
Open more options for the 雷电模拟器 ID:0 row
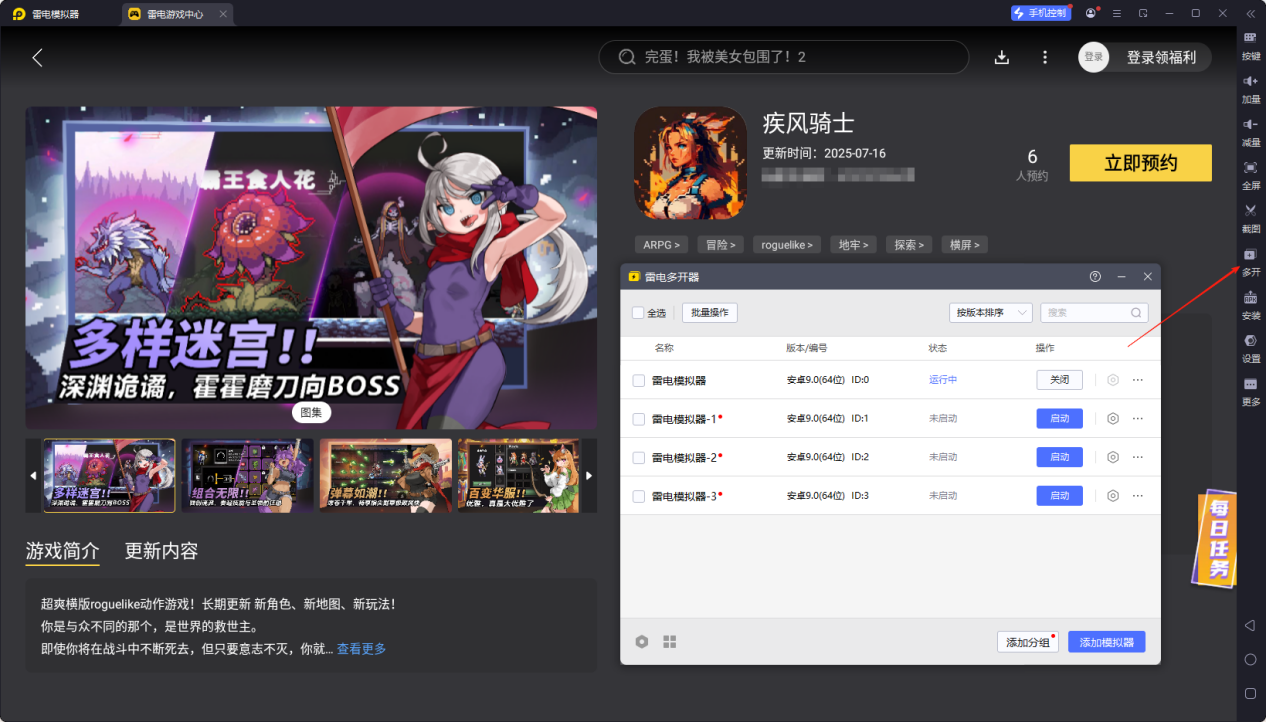click(1138, 380)
